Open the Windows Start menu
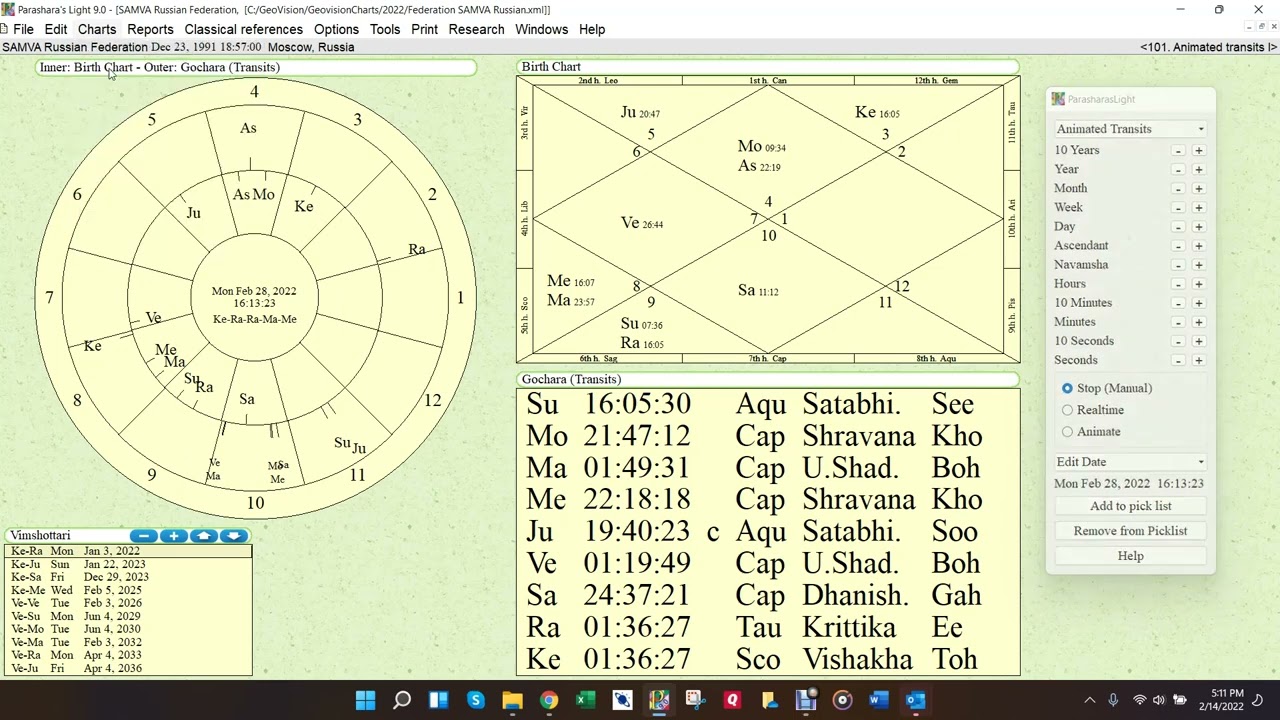Image resolution: width=1280 pixels, height=720 pixels. click(x=365, y=700)
